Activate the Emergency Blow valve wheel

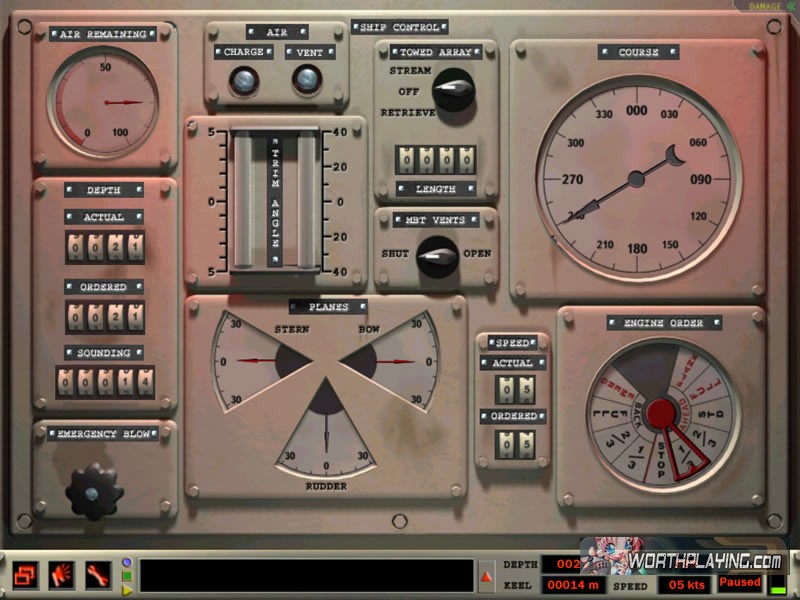tap(92, 493)
